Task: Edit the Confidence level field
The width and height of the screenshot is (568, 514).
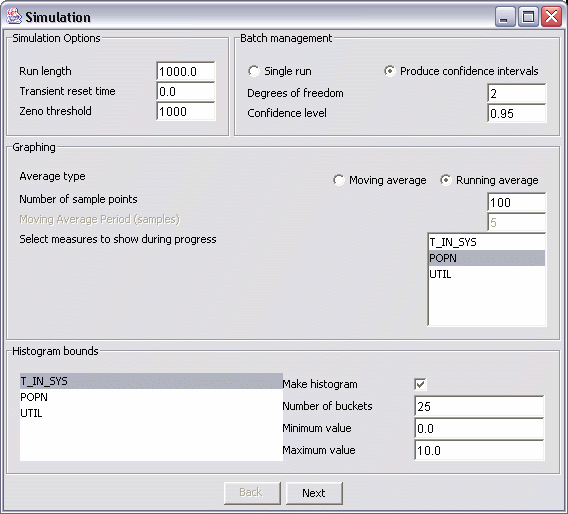Action: click(517, 113)
